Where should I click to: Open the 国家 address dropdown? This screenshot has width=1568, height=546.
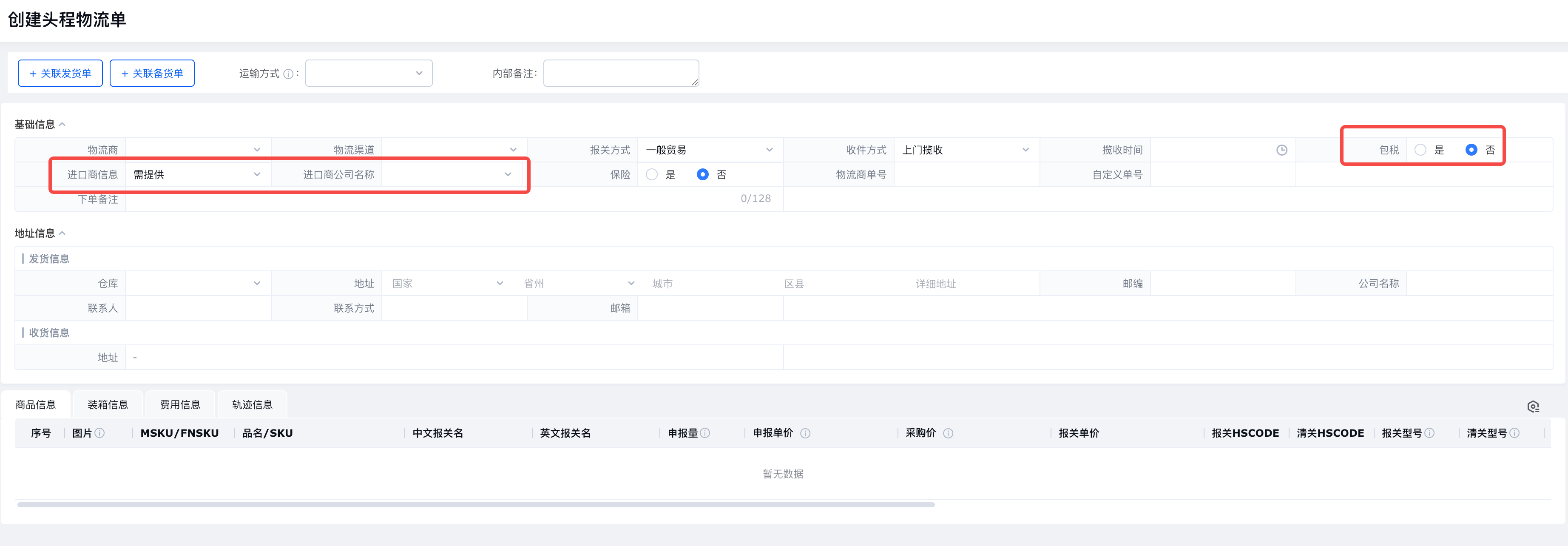(447, 284)
